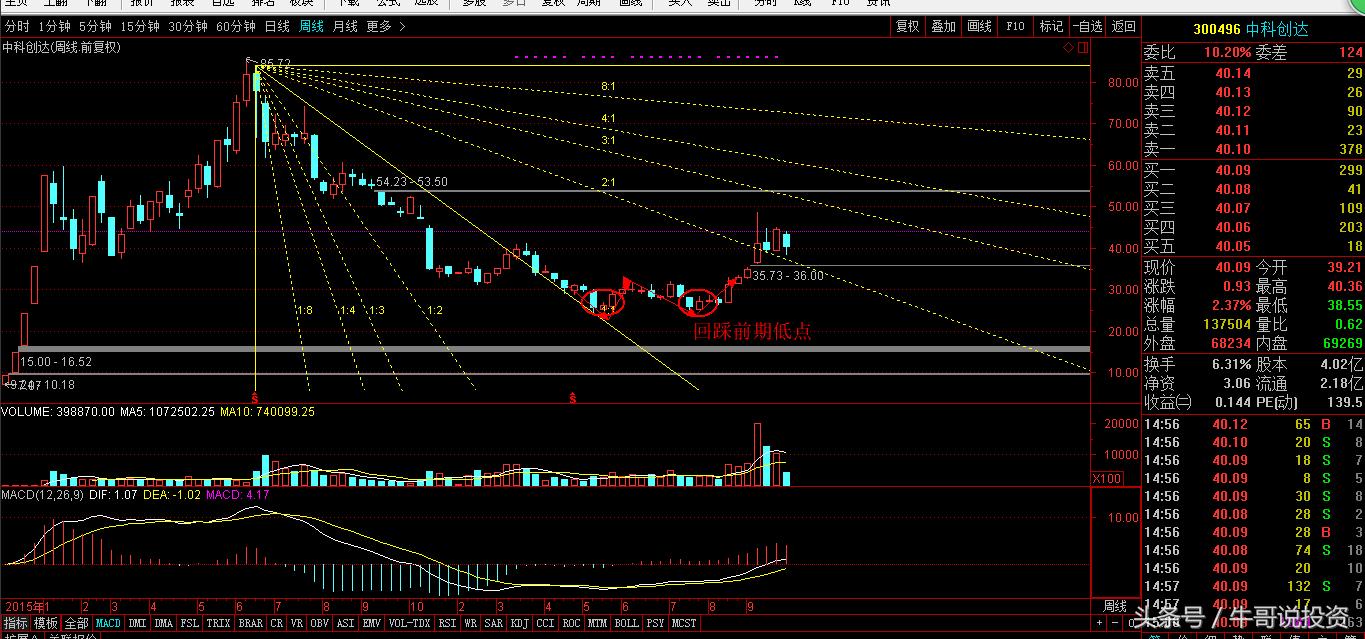Open the 画线 drawing tools
The image size is (1365, 639).
coord(979,27)
